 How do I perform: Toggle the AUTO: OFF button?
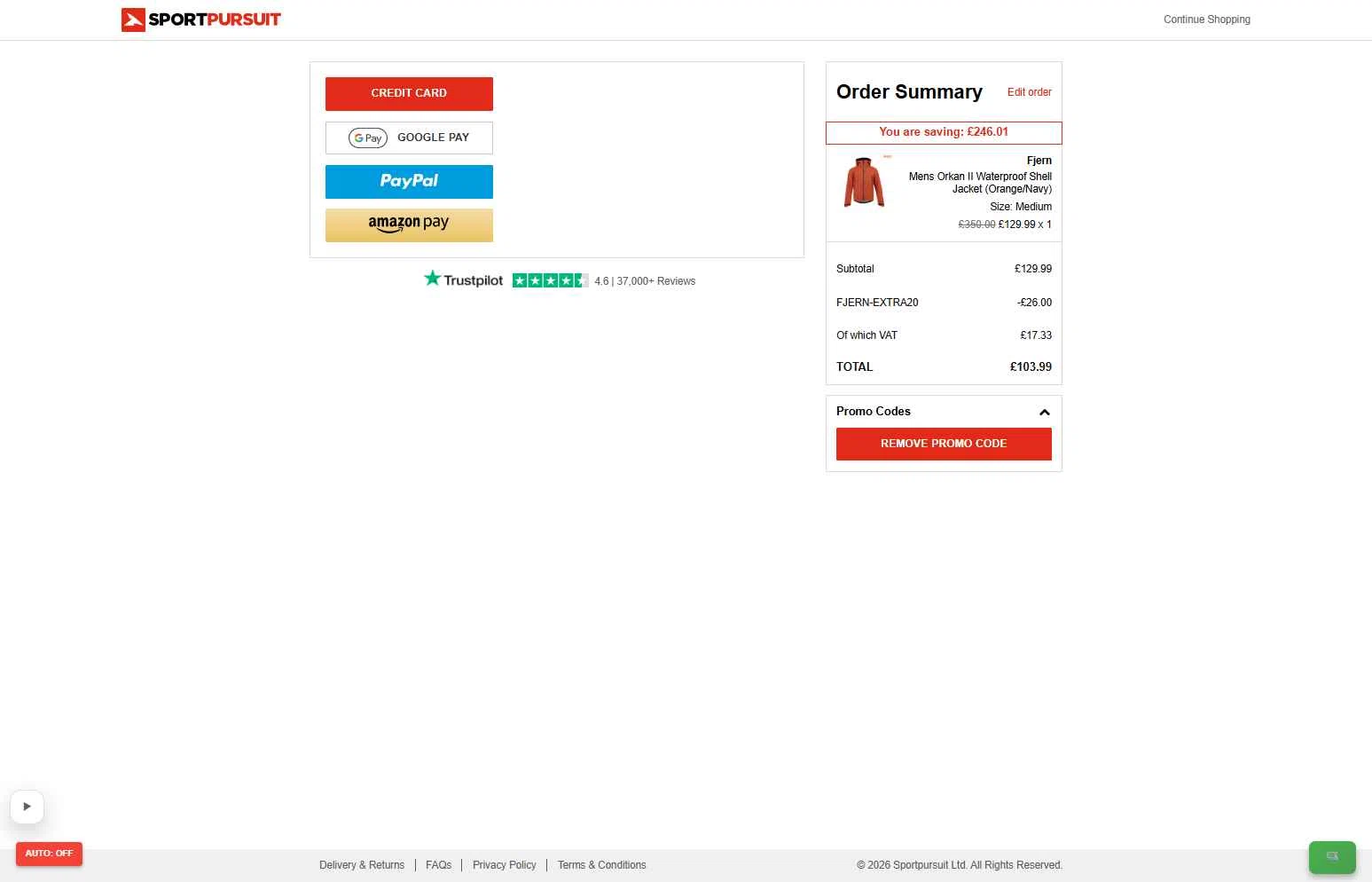tap(49, 854)
